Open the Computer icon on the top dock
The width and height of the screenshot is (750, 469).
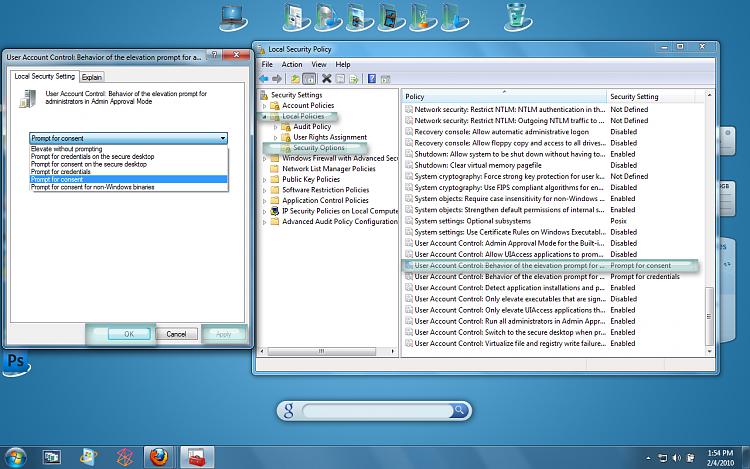(x=233, y=18)
